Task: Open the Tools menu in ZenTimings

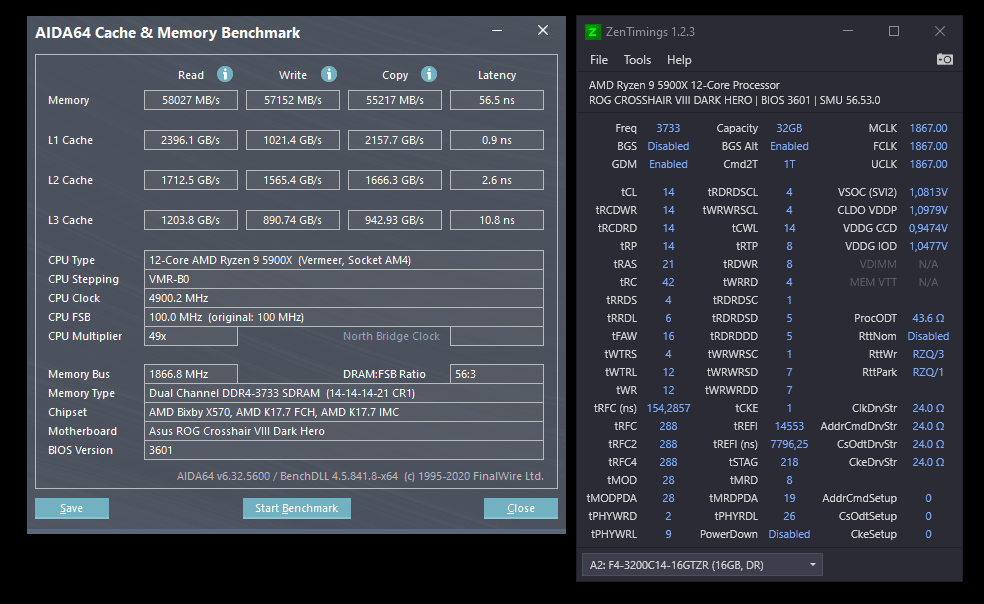Action: [x=637, y=60]
